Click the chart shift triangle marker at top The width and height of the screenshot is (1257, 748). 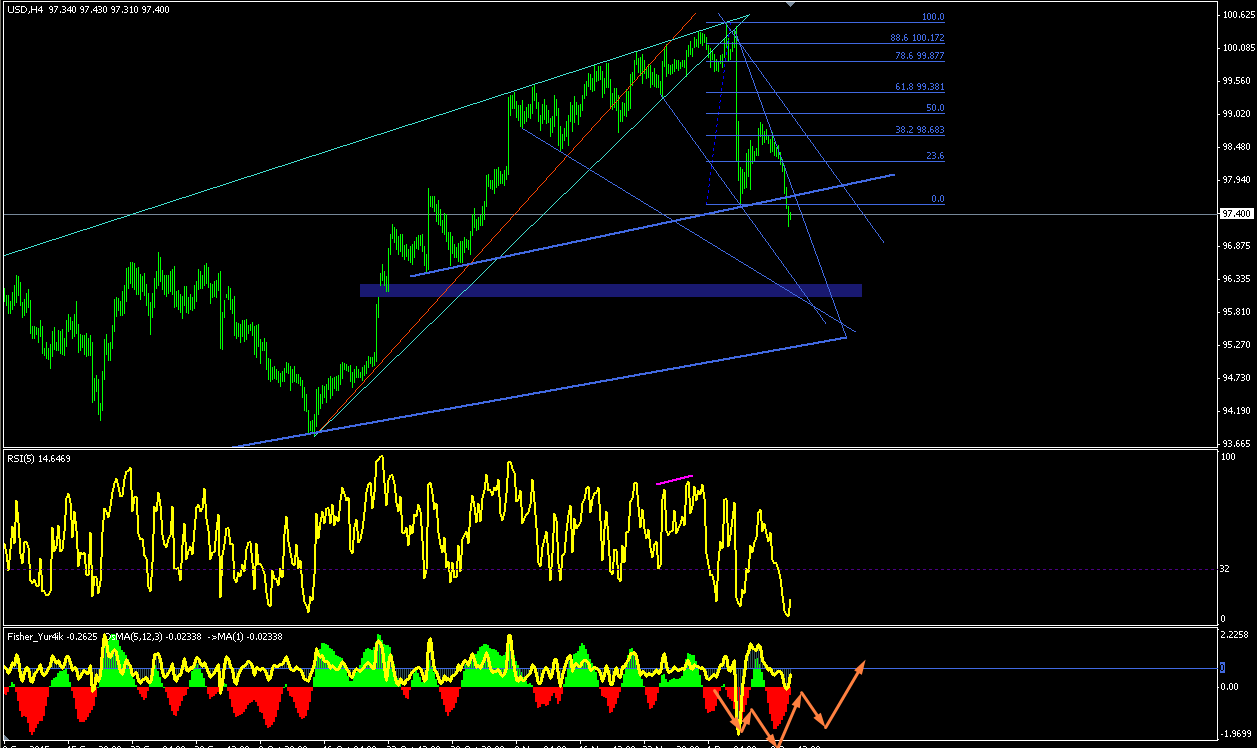tap(790, 5)
